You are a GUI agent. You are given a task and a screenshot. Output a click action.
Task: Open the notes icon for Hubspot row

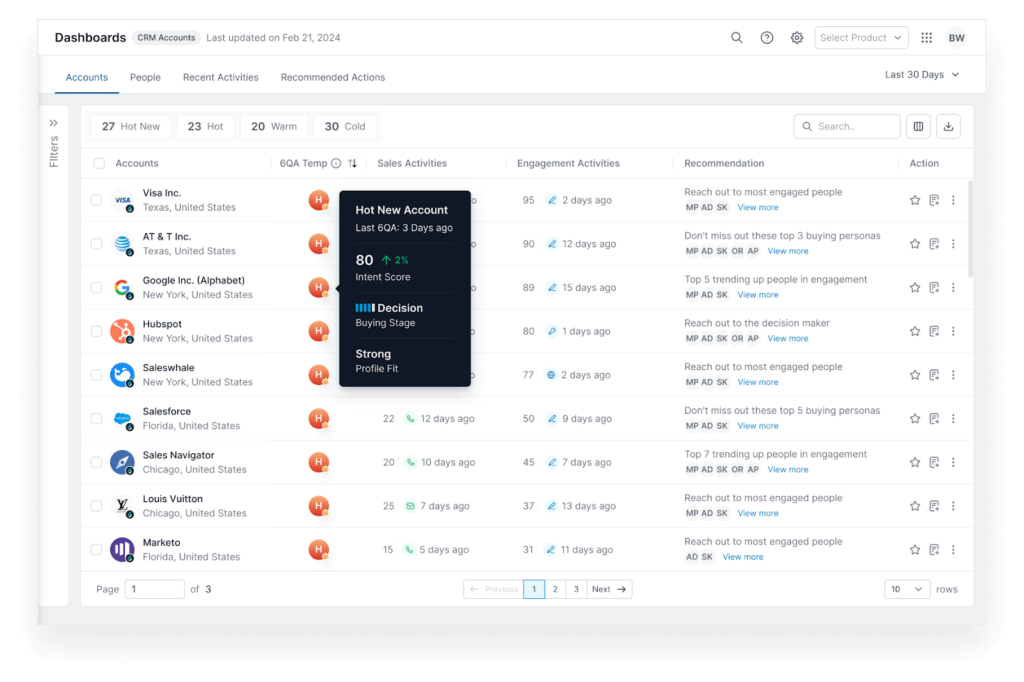click(x=934, y=331)
